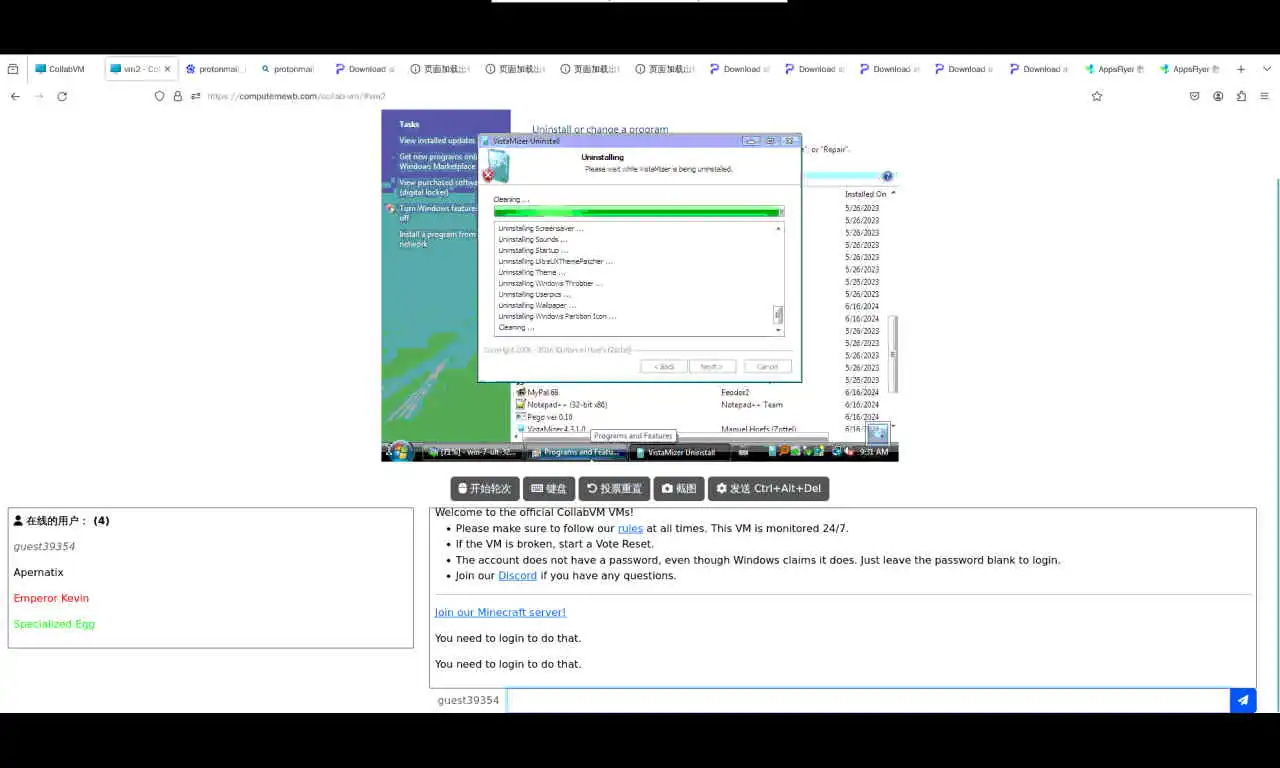Click the VistaMizer Uninstall dialog title icon
This screenshot has height=768, width=1280.
[486, 141]
